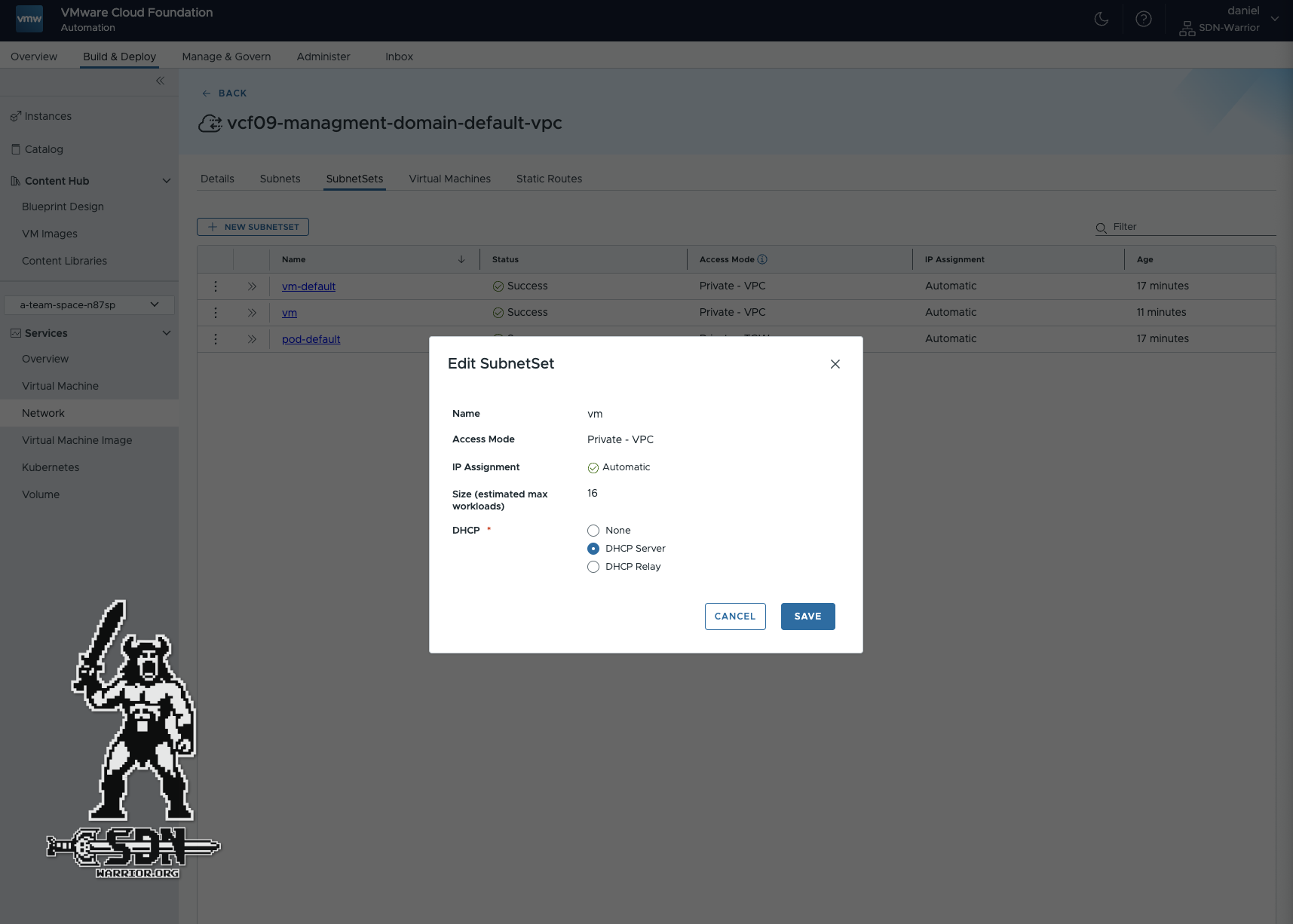Choose the DHCP Relay option
This screenshot has height=924, width=1293.
(593, 567)
